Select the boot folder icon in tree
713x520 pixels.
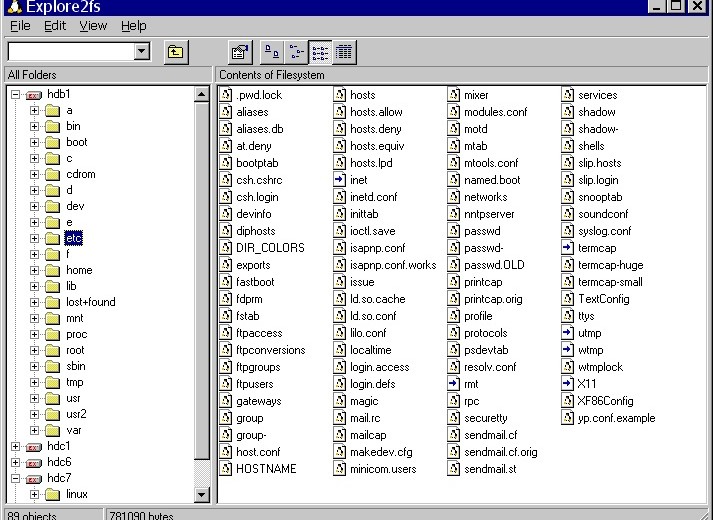(x=52, y=143)
